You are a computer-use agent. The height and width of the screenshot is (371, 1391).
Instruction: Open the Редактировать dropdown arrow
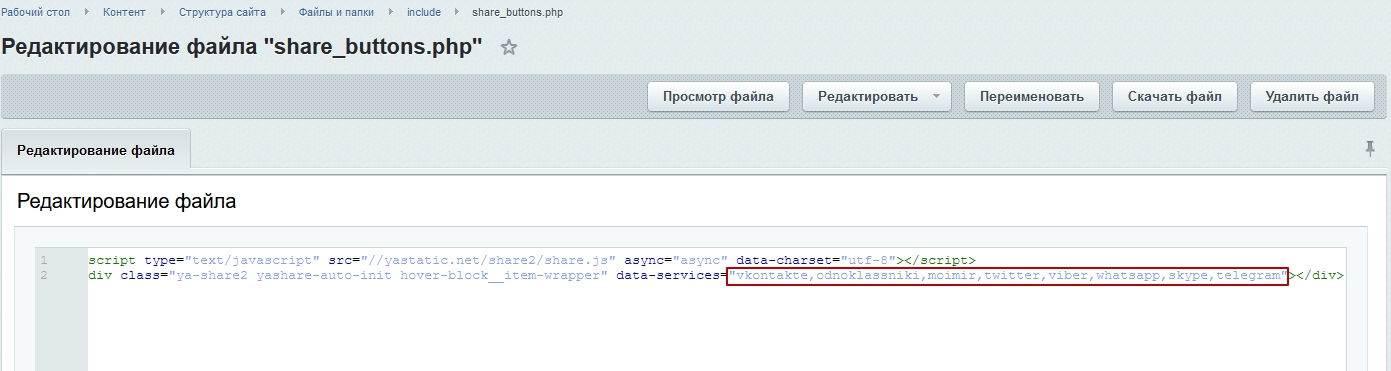coord(935,97)
